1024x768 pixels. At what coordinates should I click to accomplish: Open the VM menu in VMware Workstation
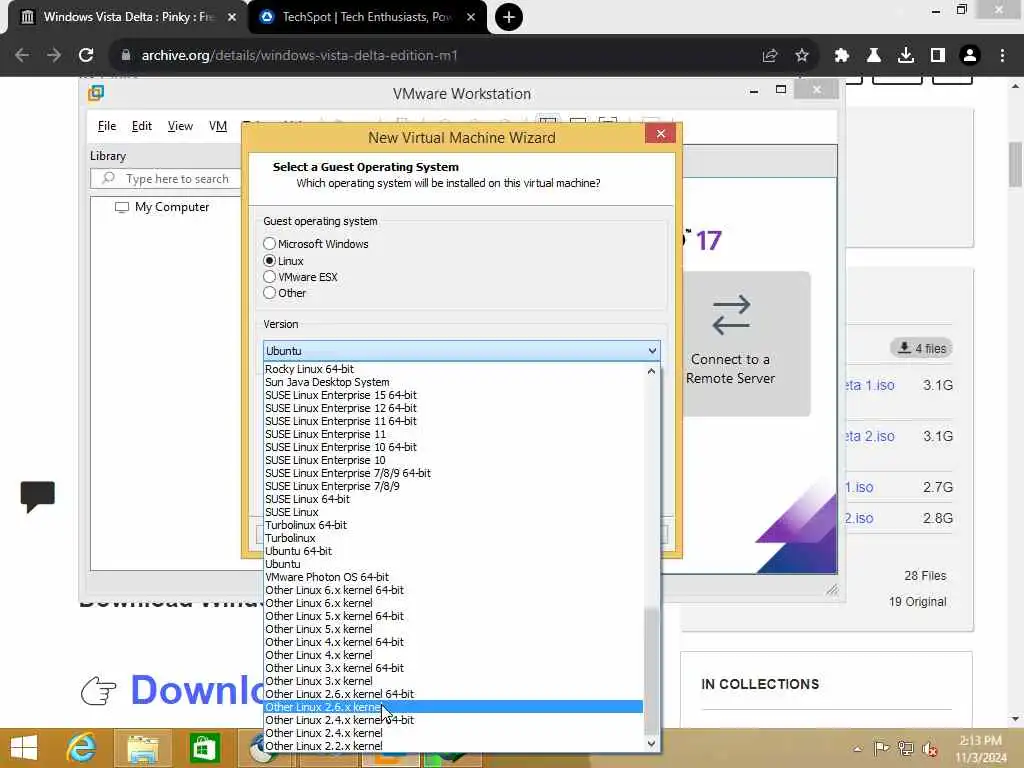tap(217, 126)
